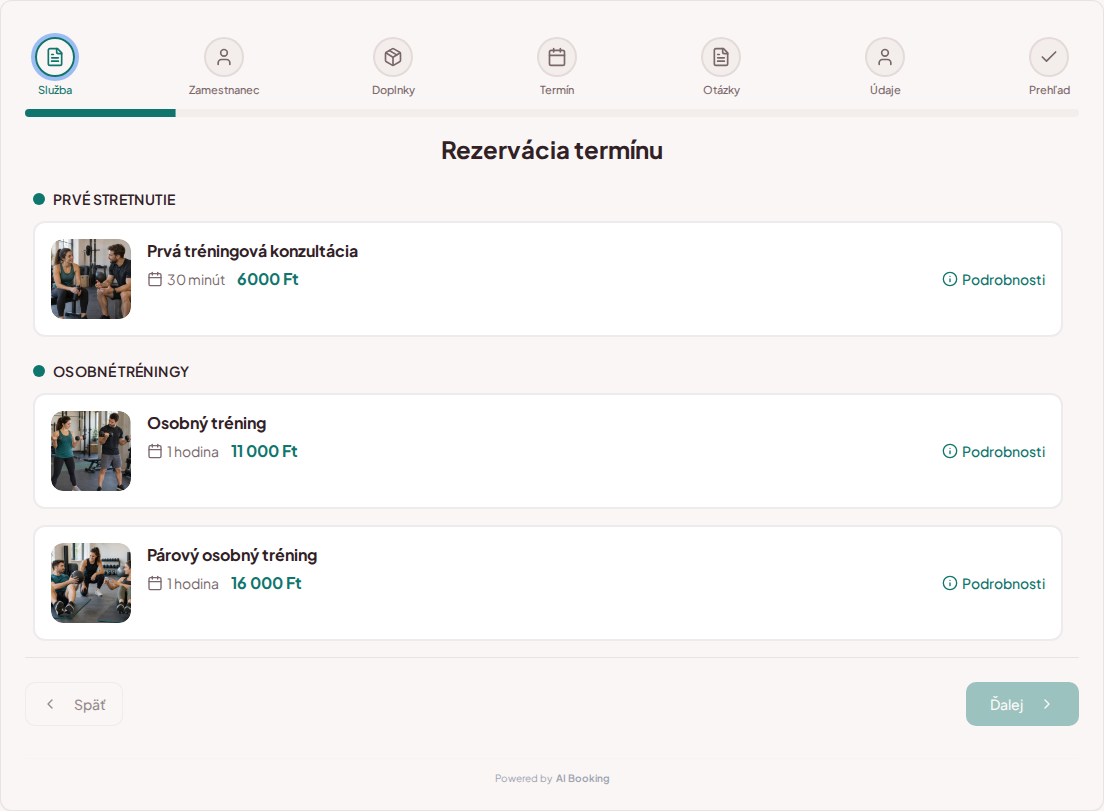Click calendar icon beside 30 minút
The width and height of the screenshot is (1104, 811).
tap(155, 279)
